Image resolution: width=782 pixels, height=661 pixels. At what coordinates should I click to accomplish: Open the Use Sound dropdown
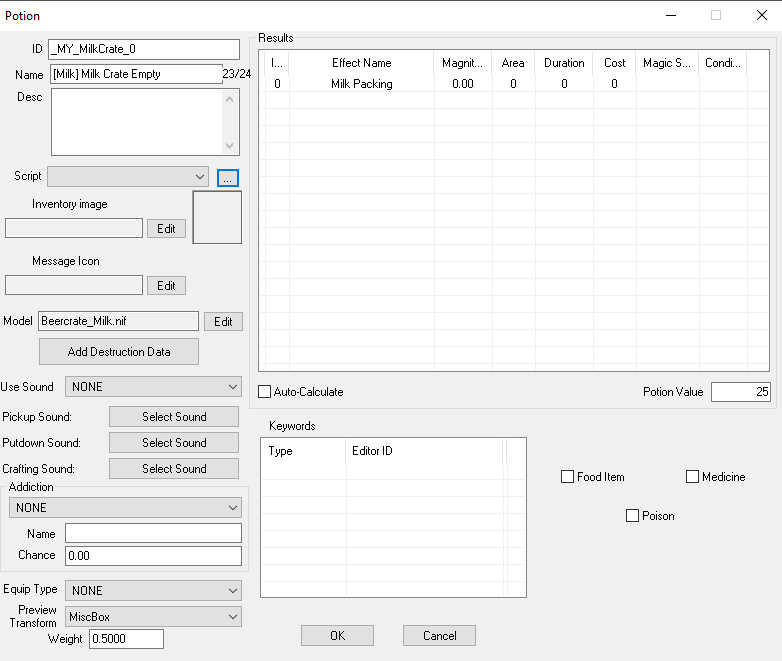153,387
